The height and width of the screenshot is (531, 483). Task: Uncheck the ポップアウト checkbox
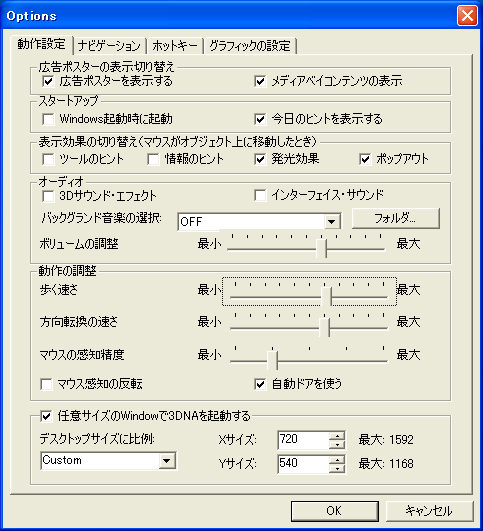(365, 159)
